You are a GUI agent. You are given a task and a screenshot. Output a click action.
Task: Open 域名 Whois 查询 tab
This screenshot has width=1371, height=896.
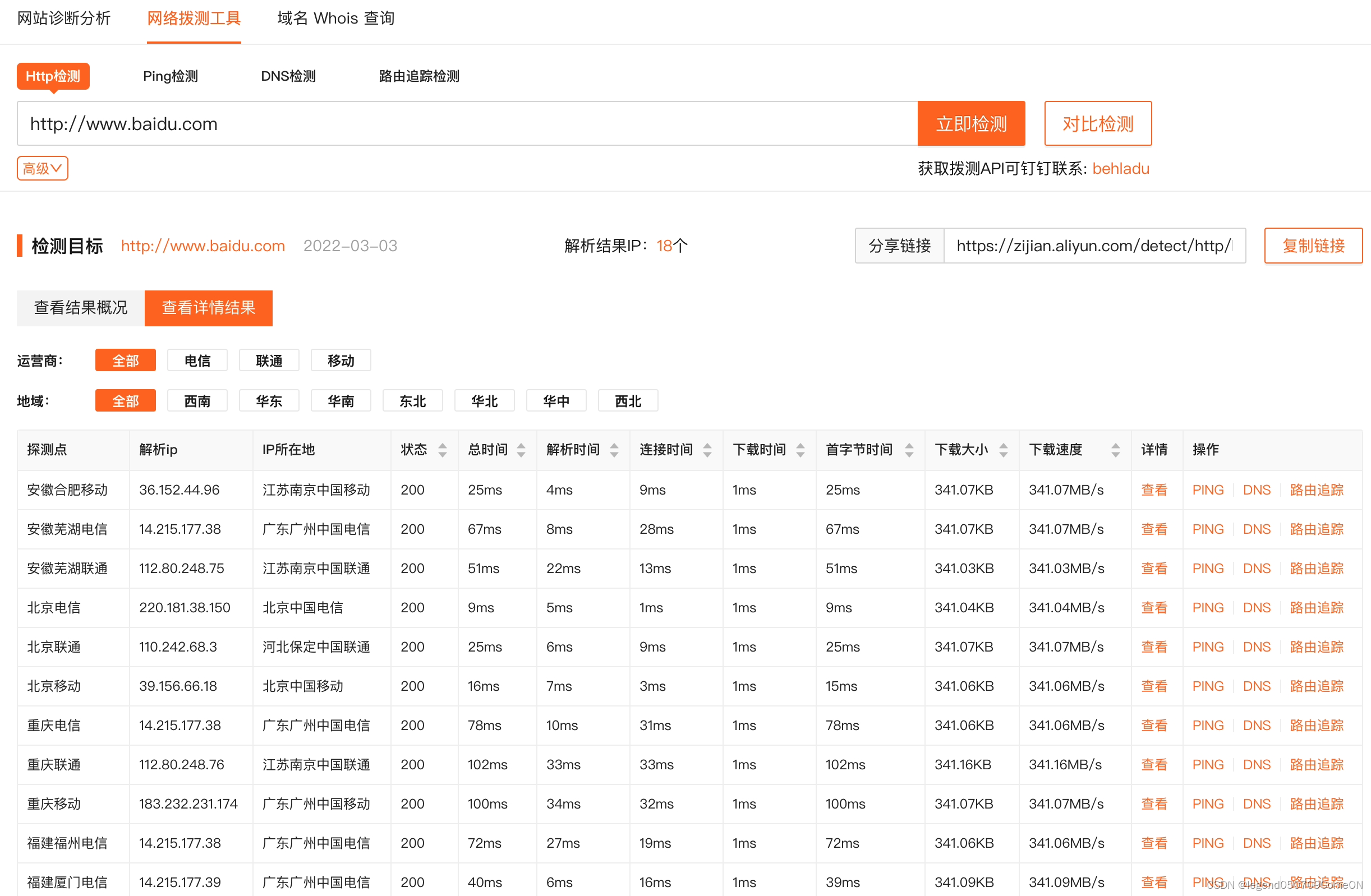pyautogui.click(x=336, y=19)
